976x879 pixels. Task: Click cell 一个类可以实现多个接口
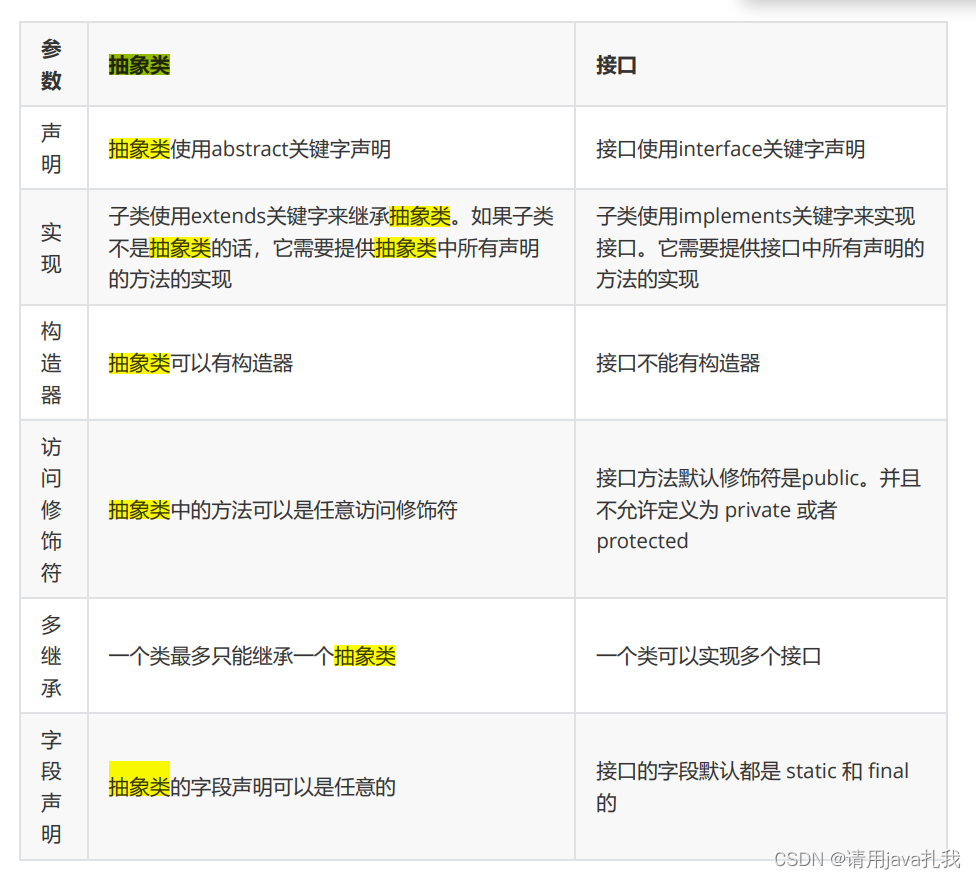click(761, 656)
